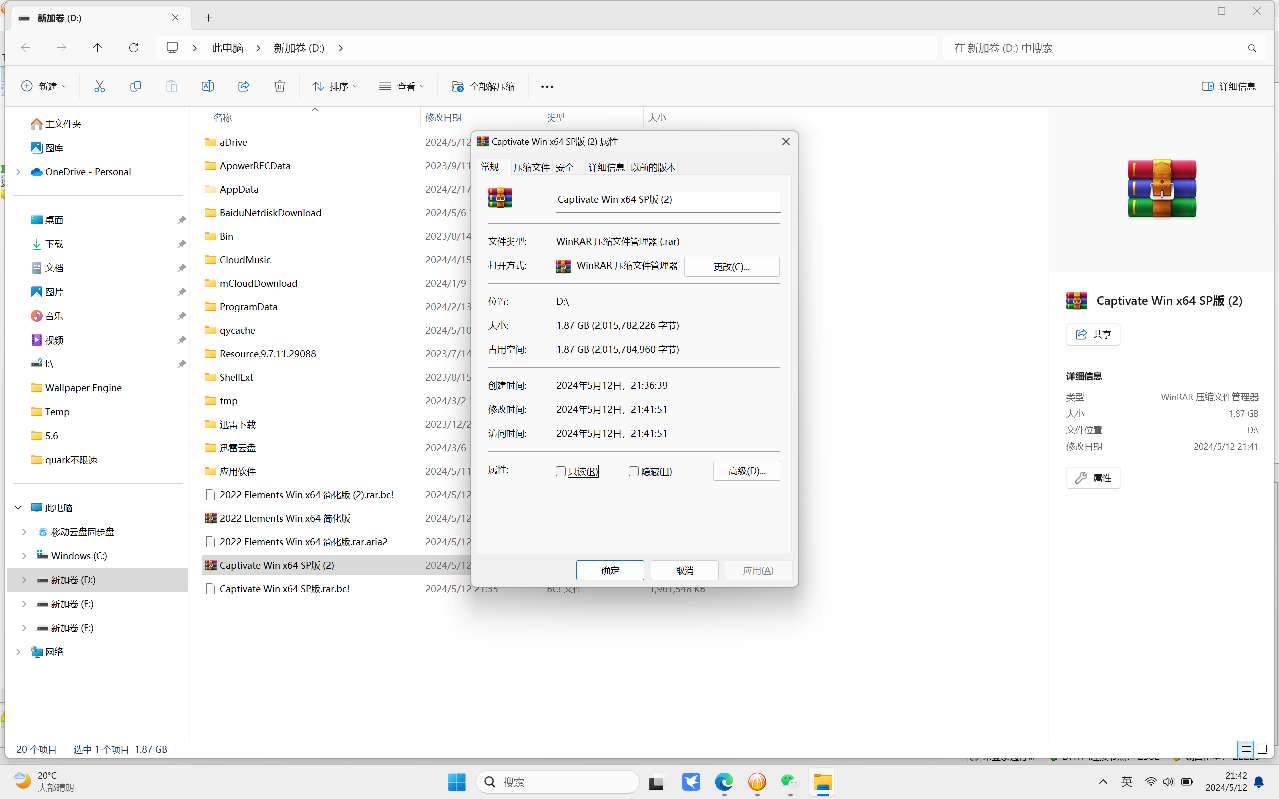
Task: Open the 排序 (Sort) dropdown
Action: pos(334,87)
